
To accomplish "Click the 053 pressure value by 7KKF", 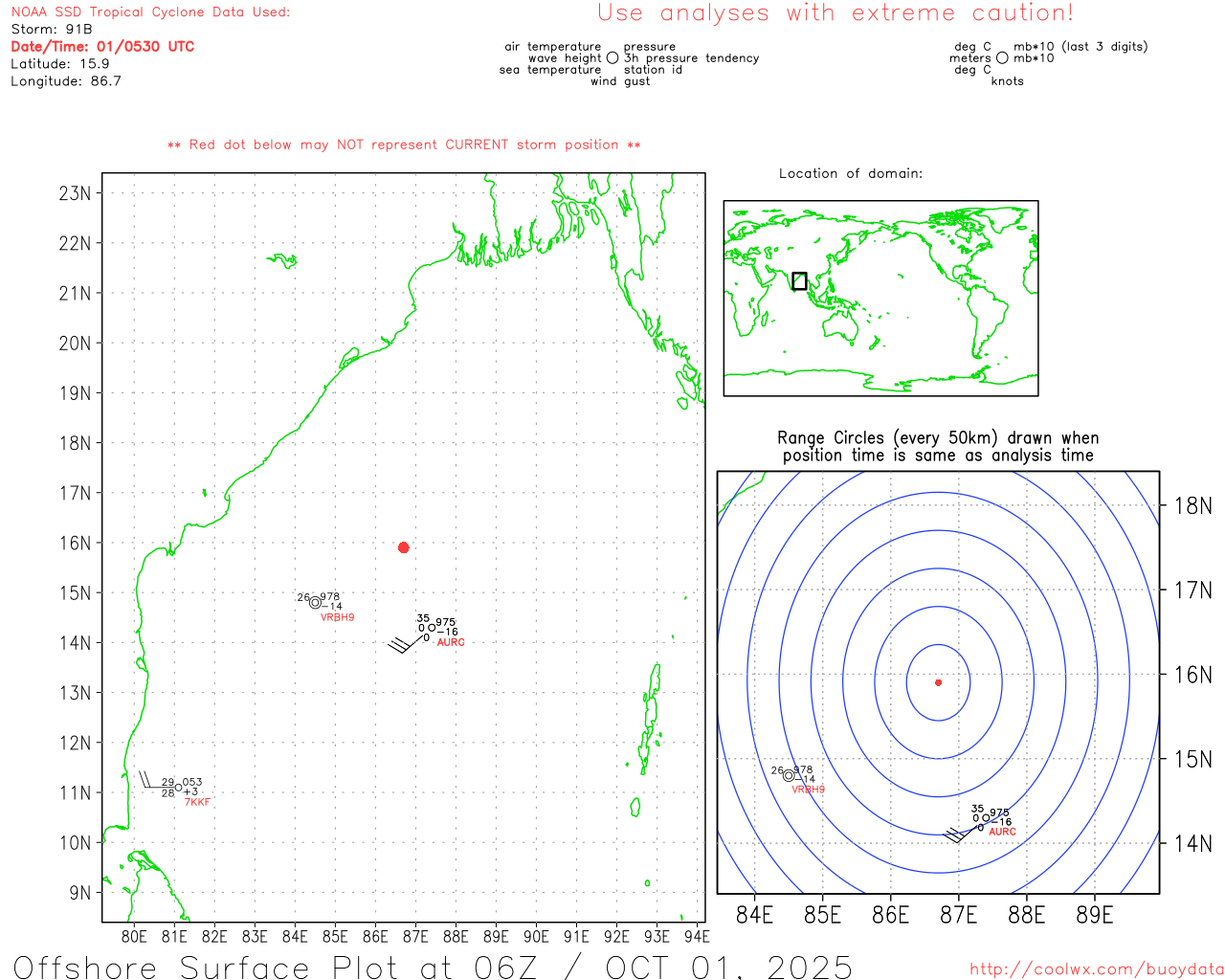I will (192, 783).
